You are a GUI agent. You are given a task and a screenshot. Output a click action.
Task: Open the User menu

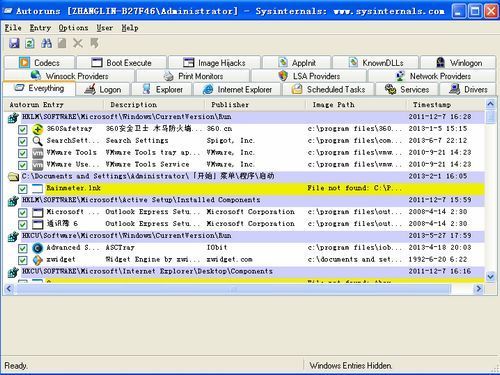[x=105, y=28]
